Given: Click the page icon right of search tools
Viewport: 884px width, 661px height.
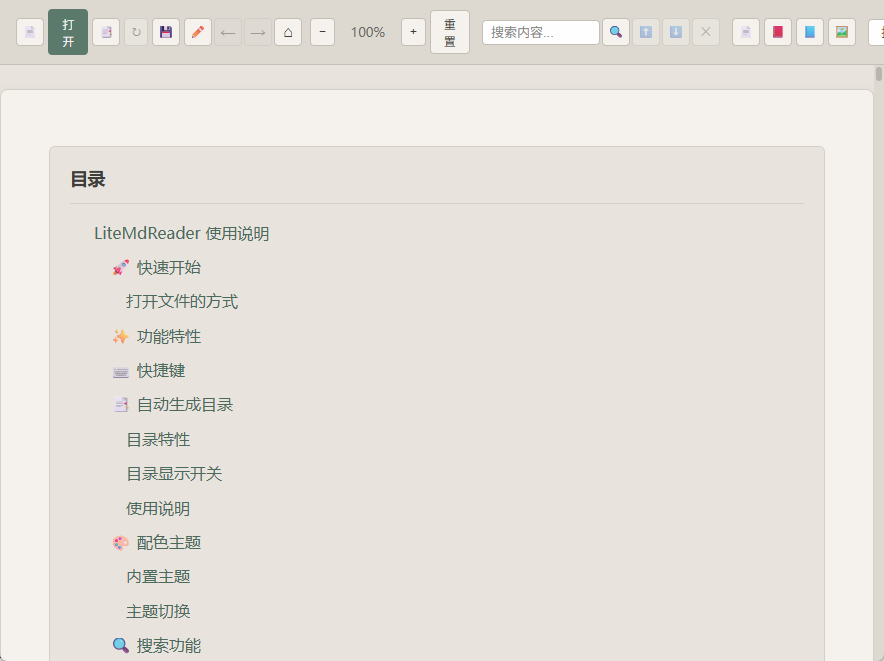Looking at the screenshot, I should [746, 32].
